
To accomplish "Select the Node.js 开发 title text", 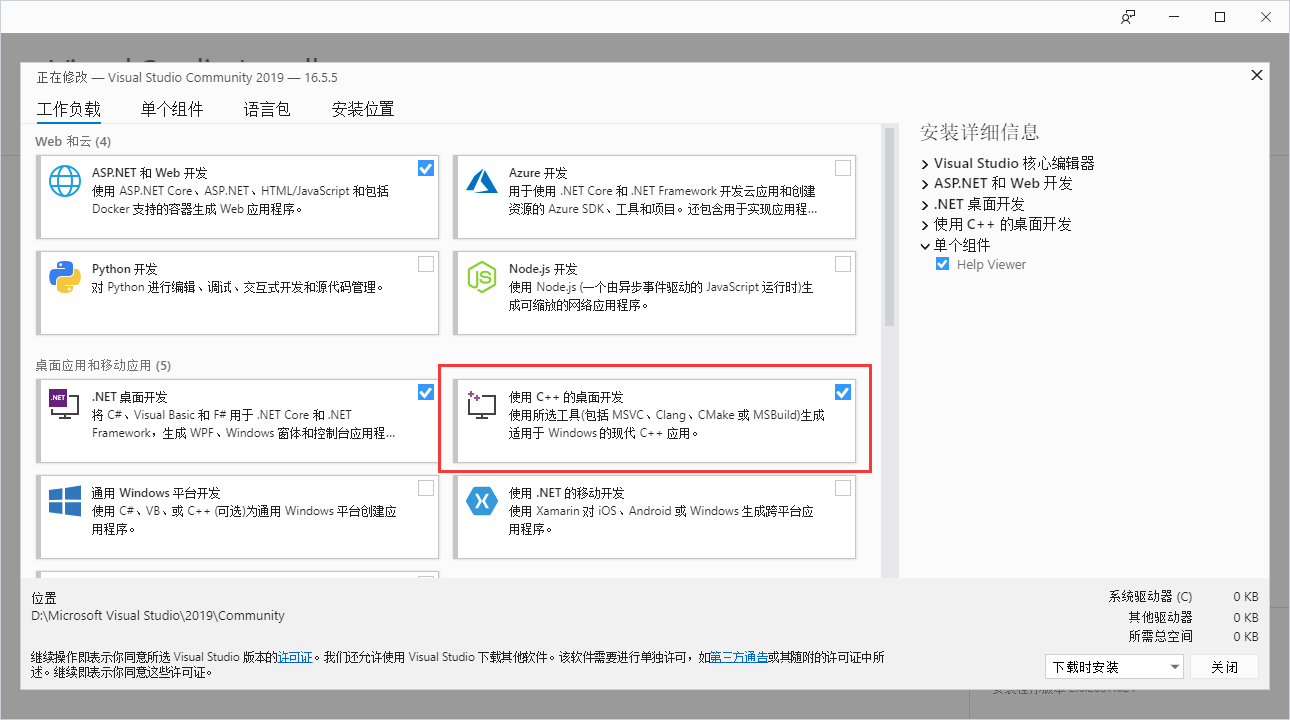I will pyautogui.click(x=543, y=269).
